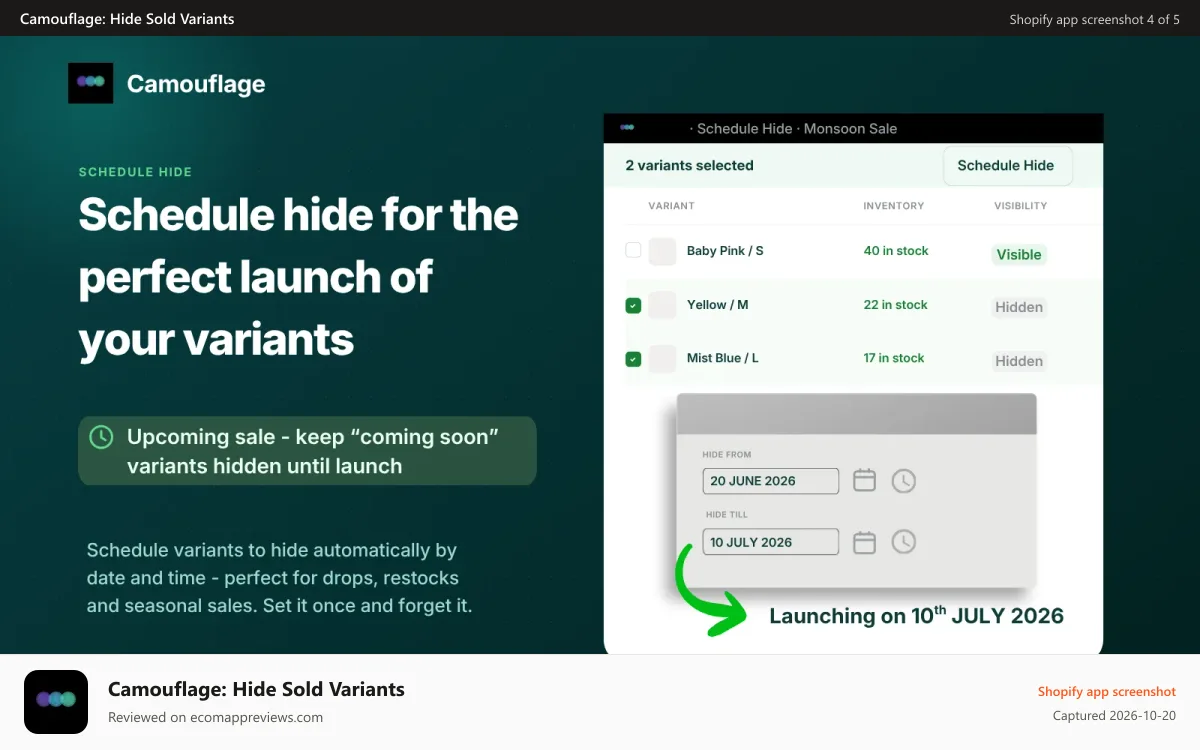Click the Hidden badge for Yellow / M

click(x=1019, y=307)
